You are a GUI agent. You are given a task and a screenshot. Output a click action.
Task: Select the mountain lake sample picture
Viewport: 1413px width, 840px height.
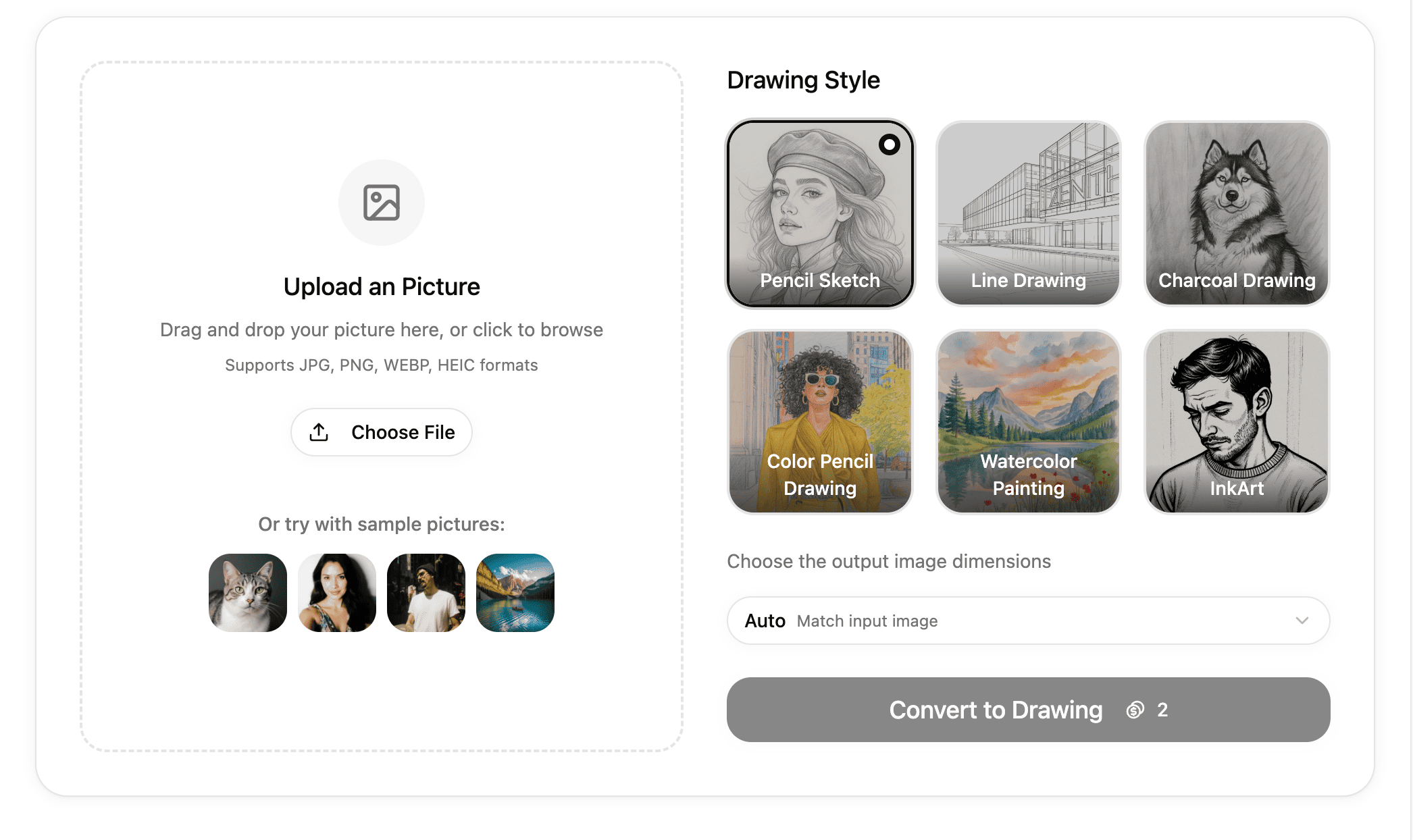pyautogui.click(x=515, y=592)
